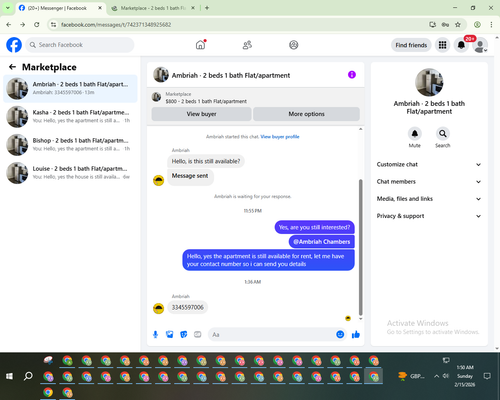Send a thumbs-up like
The height and width of the screenshot is (400, 500).
(x=356, y=334)
